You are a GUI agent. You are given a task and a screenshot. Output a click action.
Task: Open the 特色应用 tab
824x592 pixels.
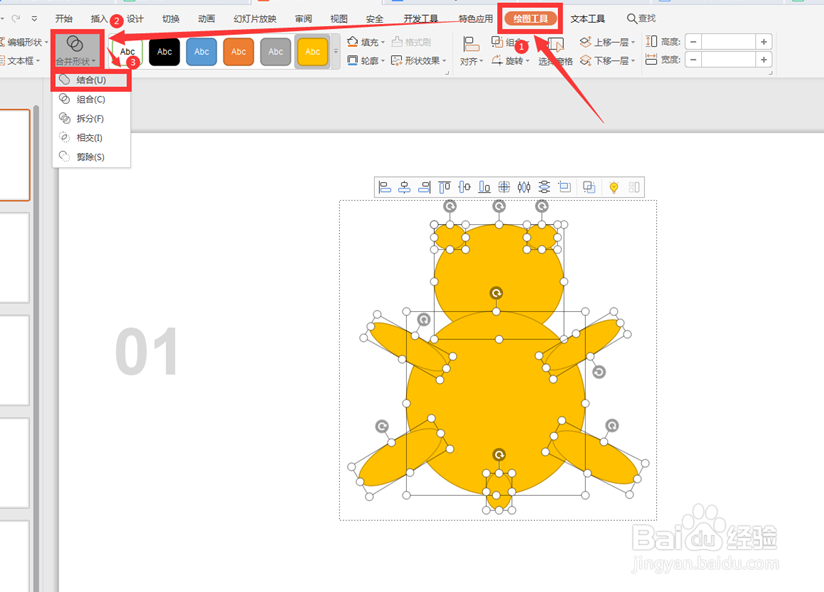(476, 19)
